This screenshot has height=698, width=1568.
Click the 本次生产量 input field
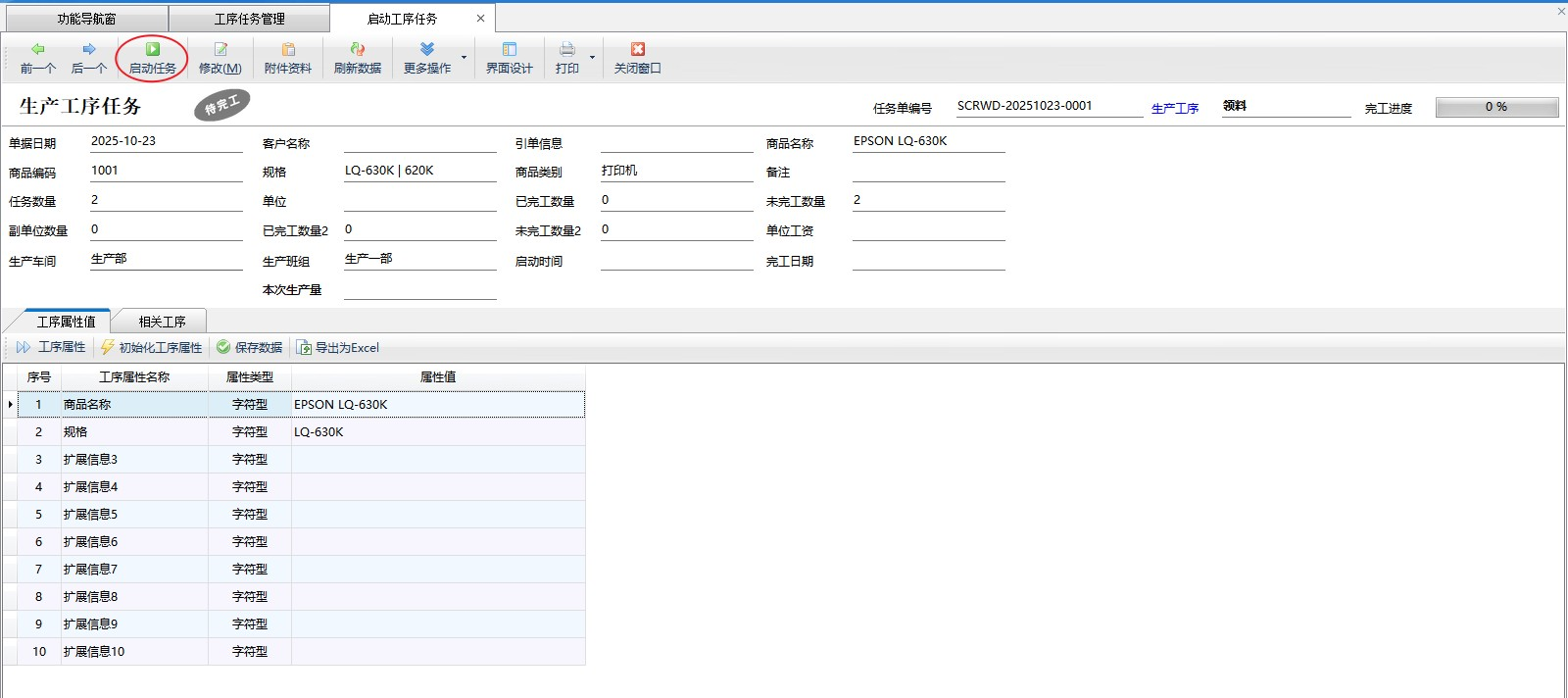point(419,288)
